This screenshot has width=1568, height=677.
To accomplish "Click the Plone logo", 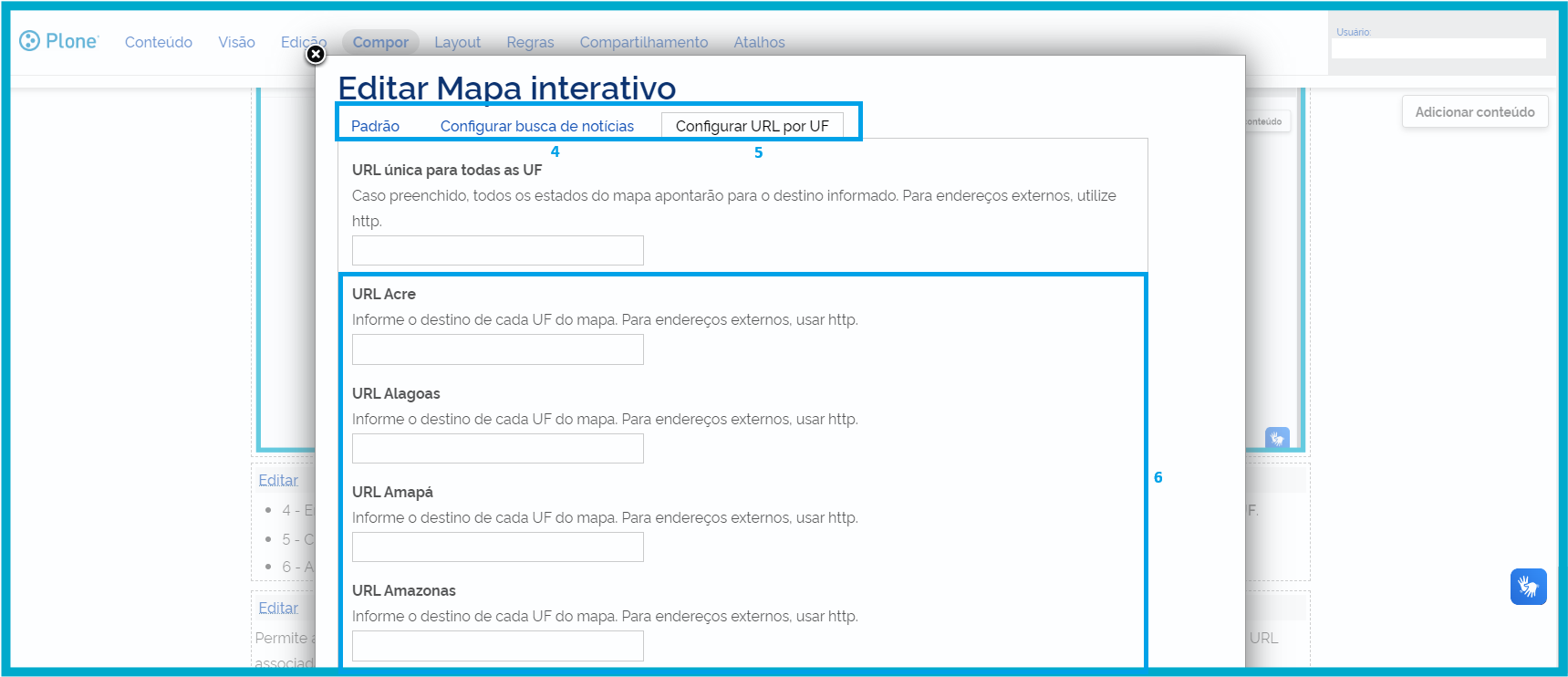I will coord(58,41).
